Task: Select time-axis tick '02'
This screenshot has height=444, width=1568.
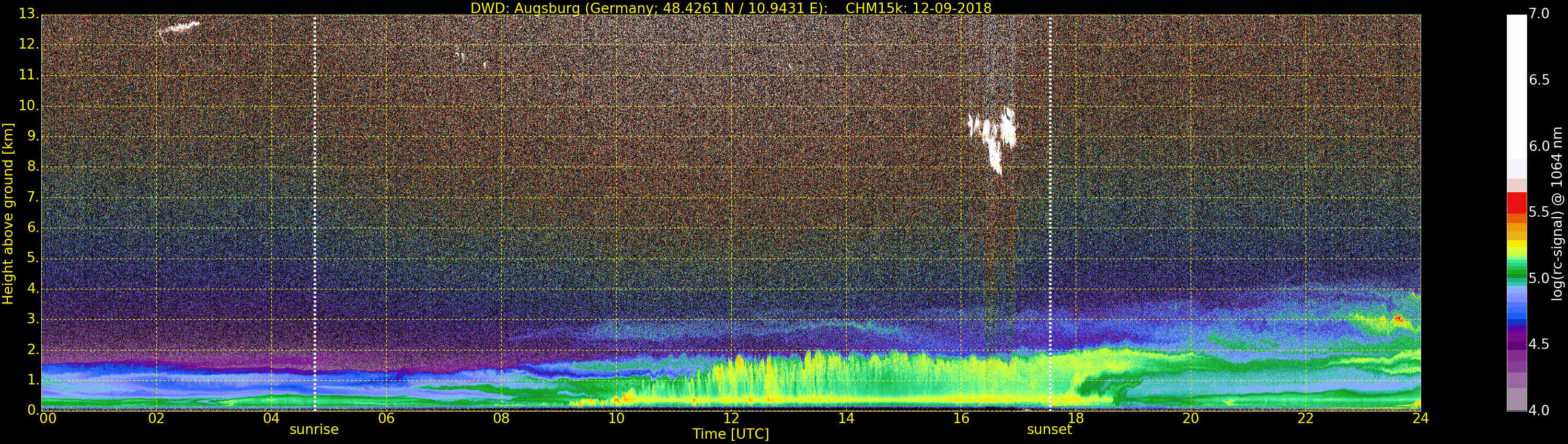Action: [156, 418]
